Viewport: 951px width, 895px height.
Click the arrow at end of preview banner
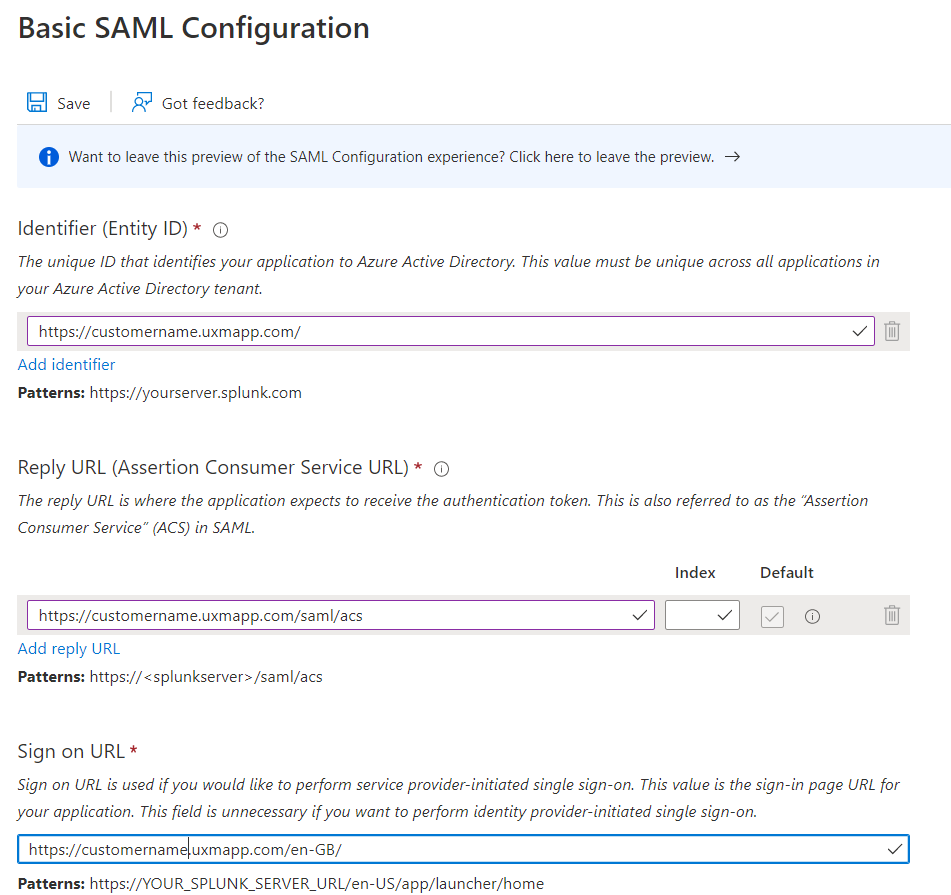(x=732, y=157)
